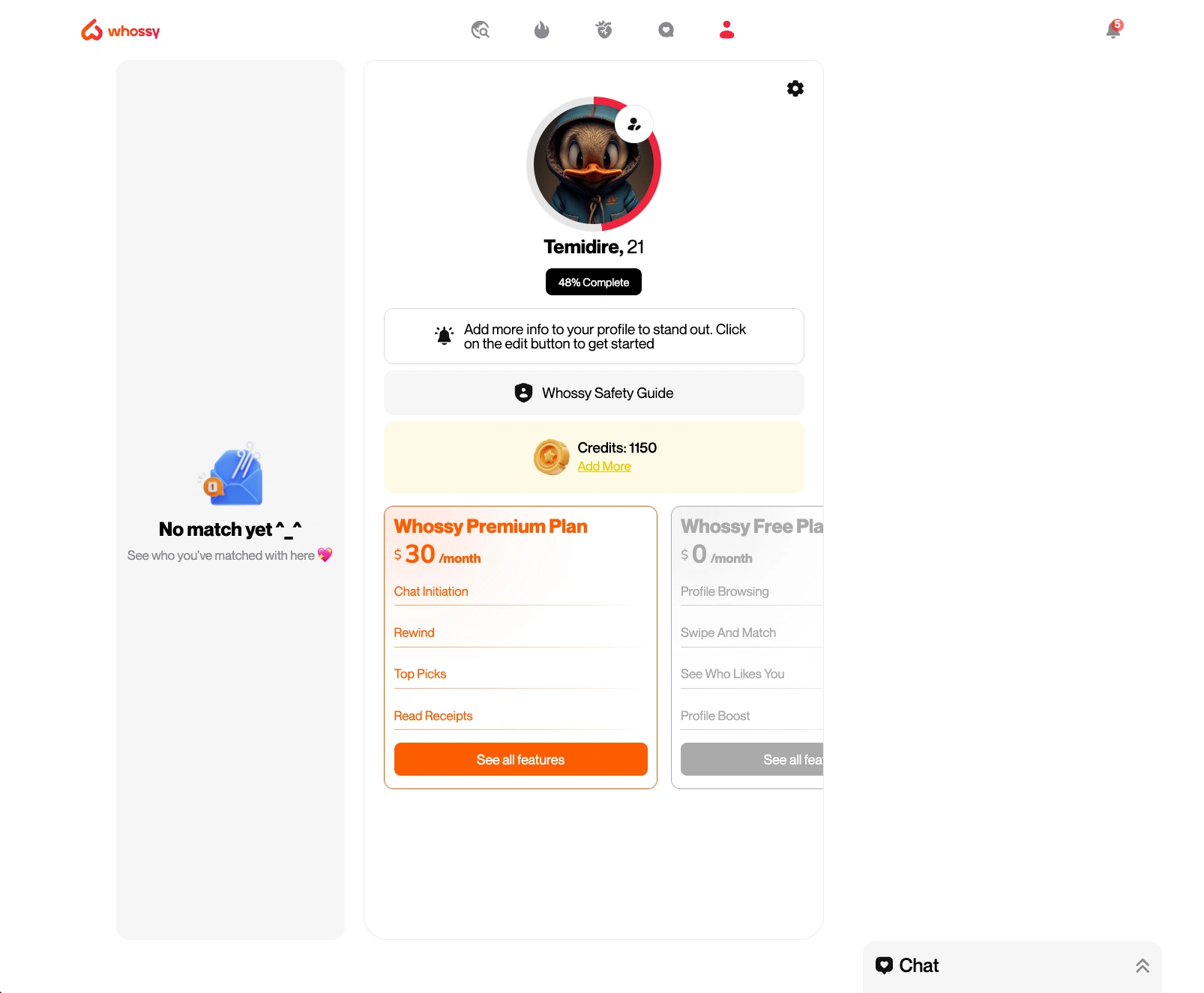Image resolution: width=1204 pixels, height=993 pixels.
Task: Click See all features on Free Plan
Action: coord(752,759)
